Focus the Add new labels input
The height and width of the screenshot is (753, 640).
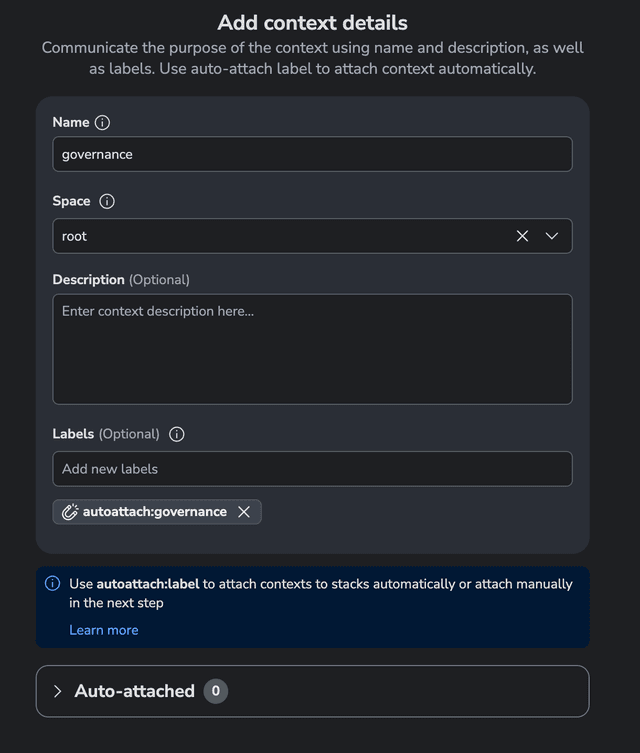tap(312, 469)
